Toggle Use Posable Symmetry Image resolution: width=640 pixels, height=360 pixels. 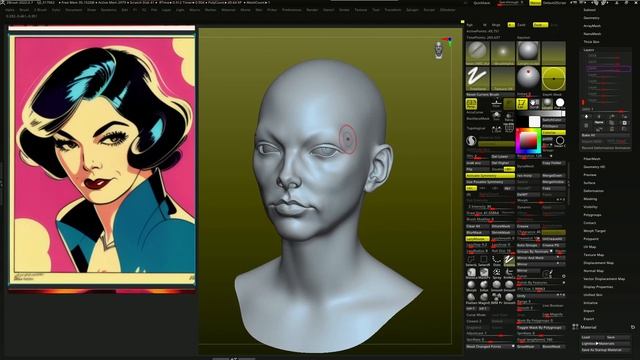pyautogui.click(x=490, y=182)
